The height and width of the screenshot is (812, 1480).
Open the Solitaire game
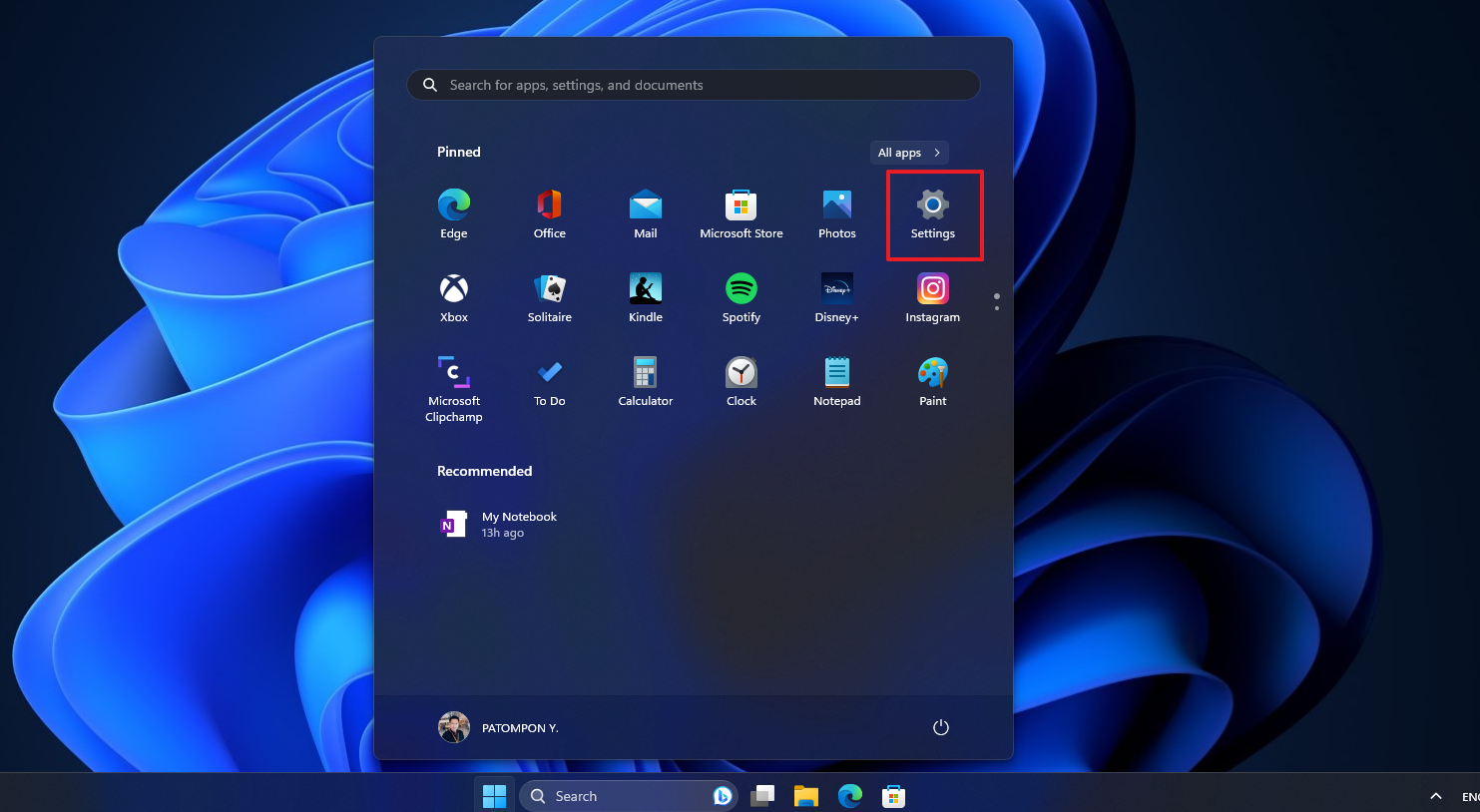[x=550, y=297]
